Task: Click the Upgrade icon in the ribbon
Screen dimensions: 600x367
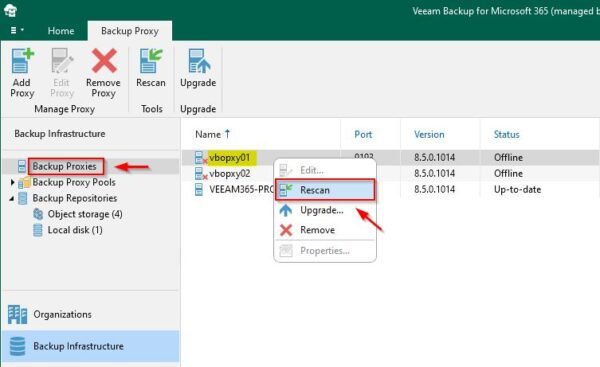Action: pyautogui.click(x=198, y=60)
